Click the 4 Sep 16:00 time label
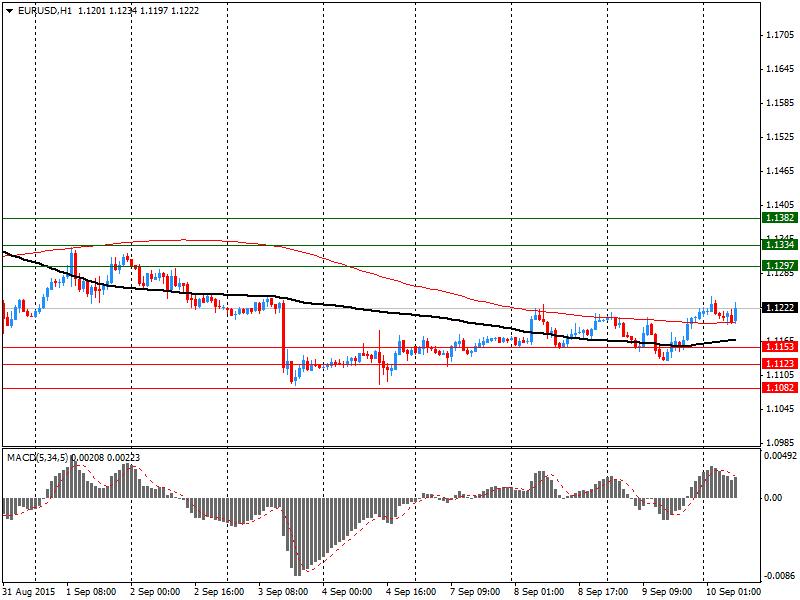This screenshot has height=600, width=800. (411, 592)
